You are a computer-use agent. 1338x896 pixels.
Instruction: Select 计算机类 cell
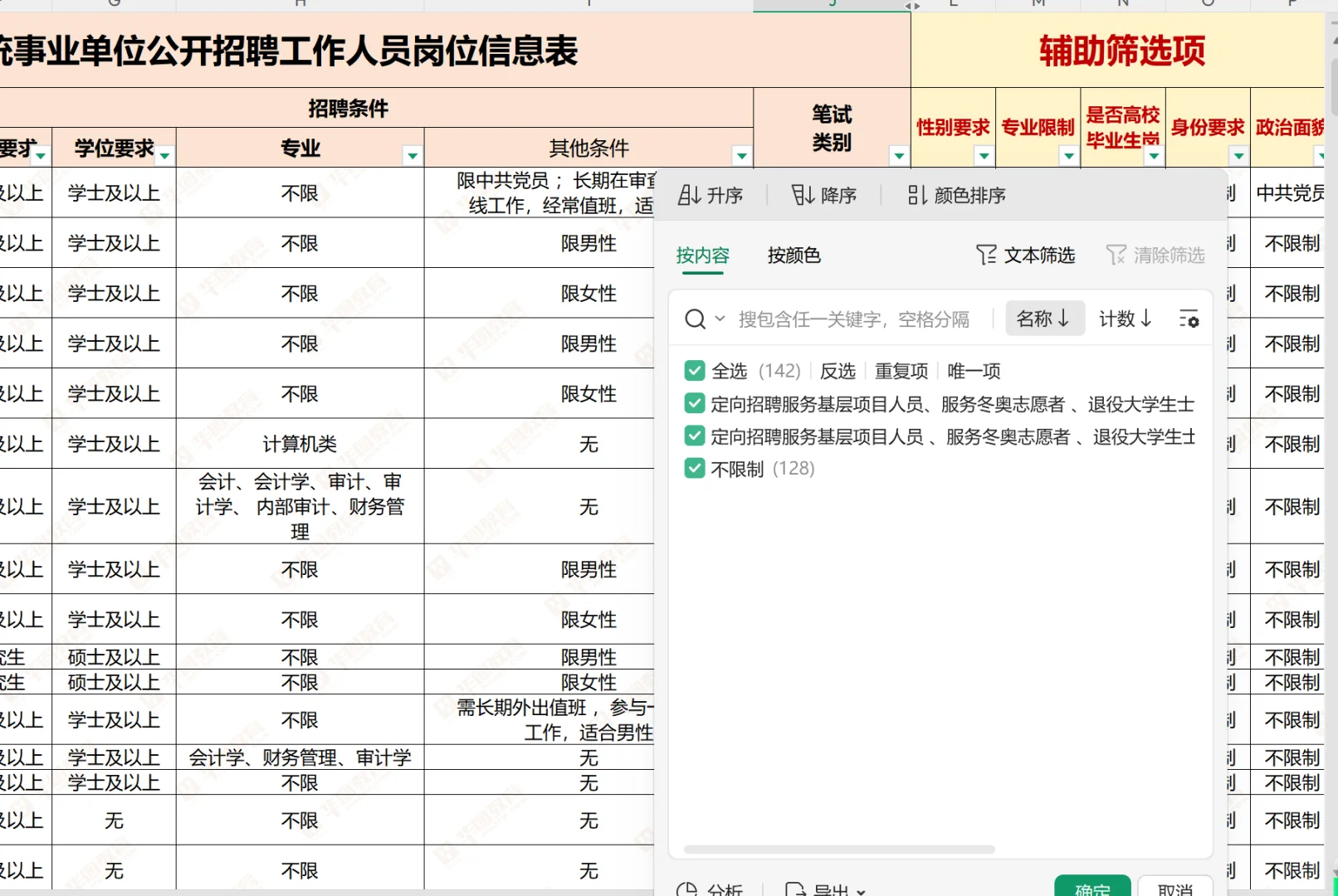[300, 444]
